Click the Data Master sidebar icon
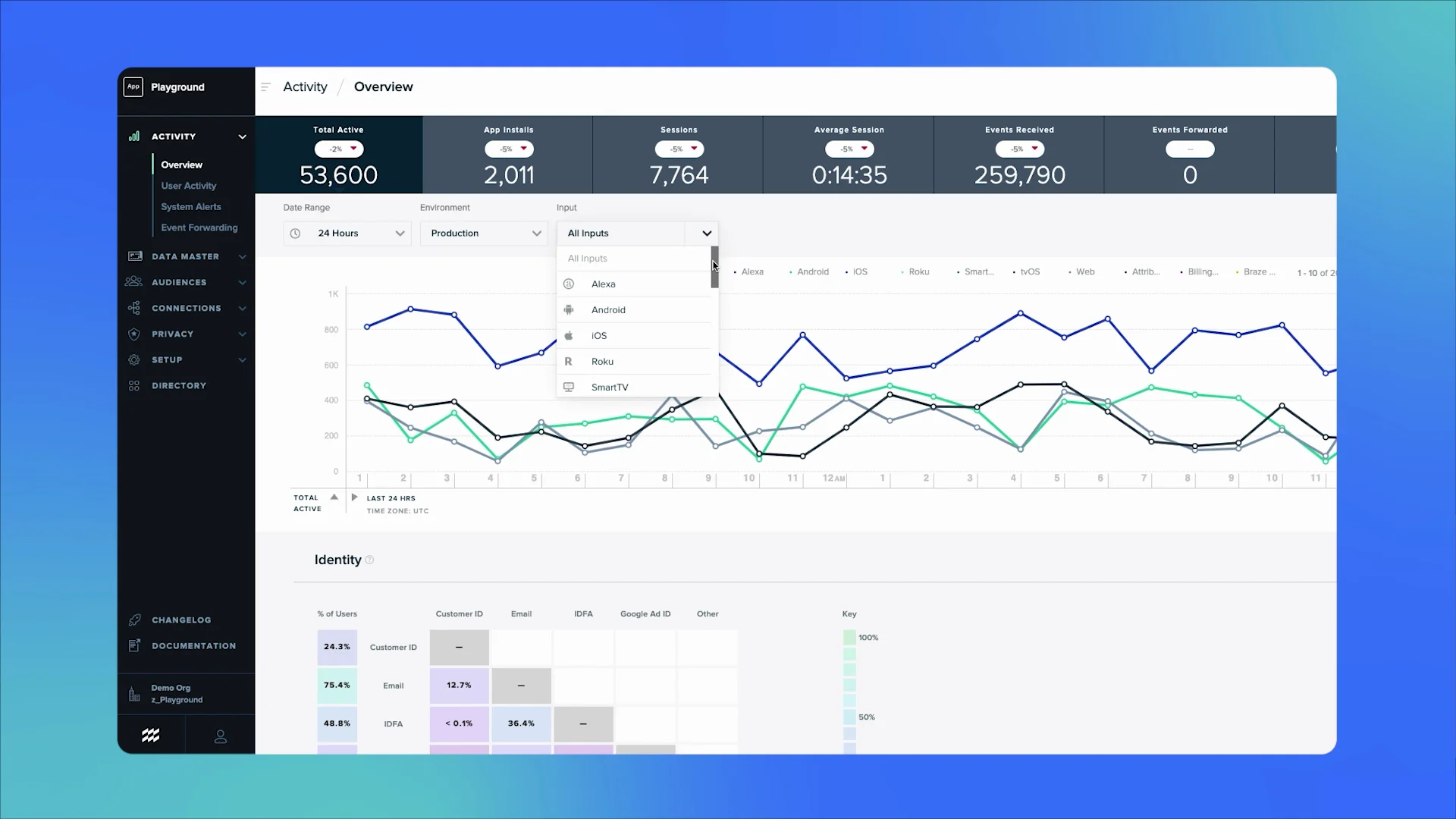This screenshot has height=819, width=1456. click(135, 256)
